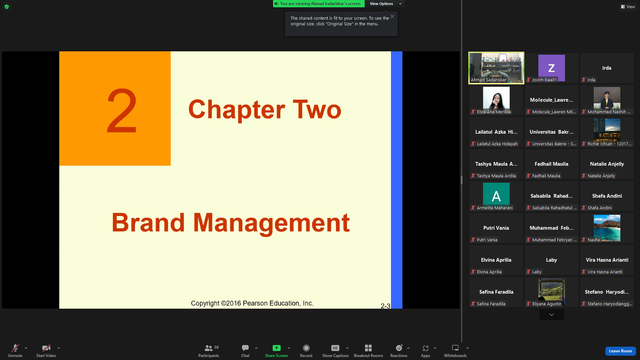Select the Safina Faradila participant tile
This screenshot has width=640, height=360.
[496, 292]
